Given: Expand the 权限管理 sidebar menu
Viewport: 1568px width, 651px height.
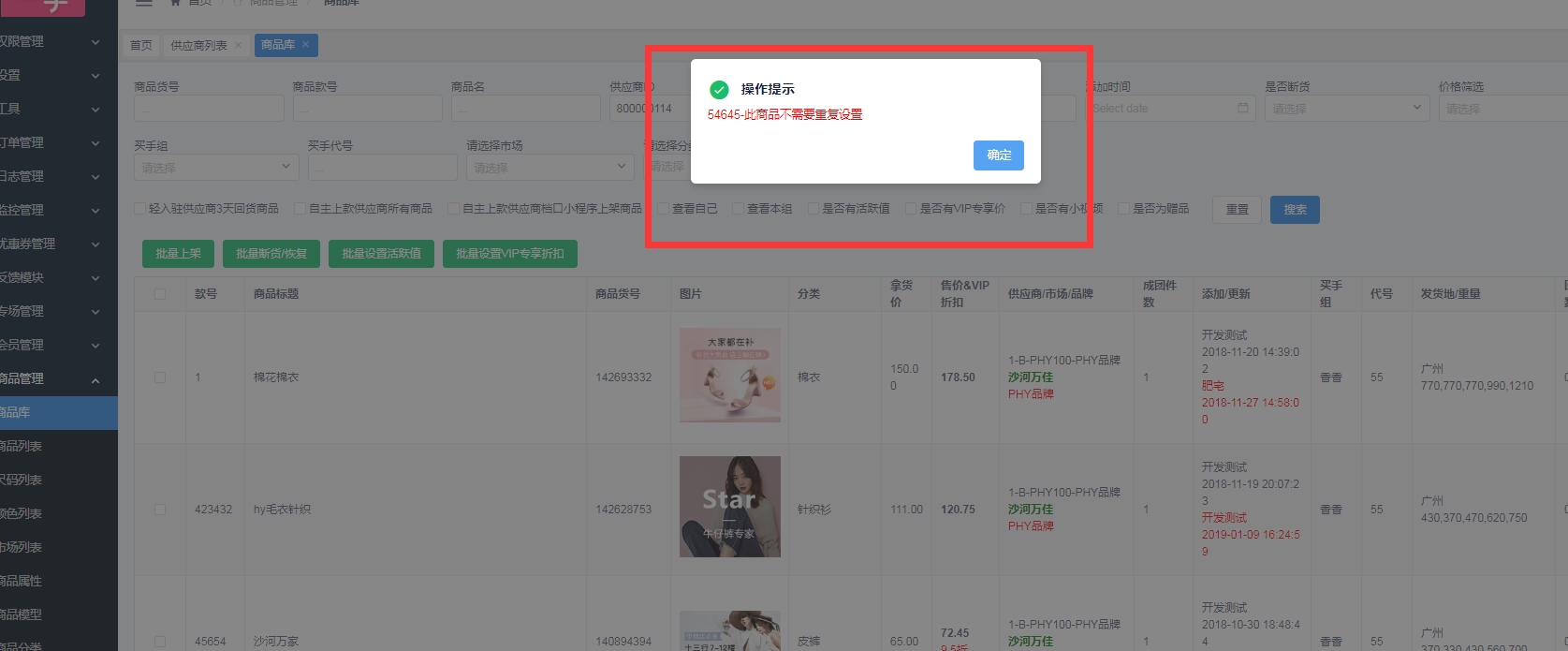Looking at the screenshot, I should point(59,42).
